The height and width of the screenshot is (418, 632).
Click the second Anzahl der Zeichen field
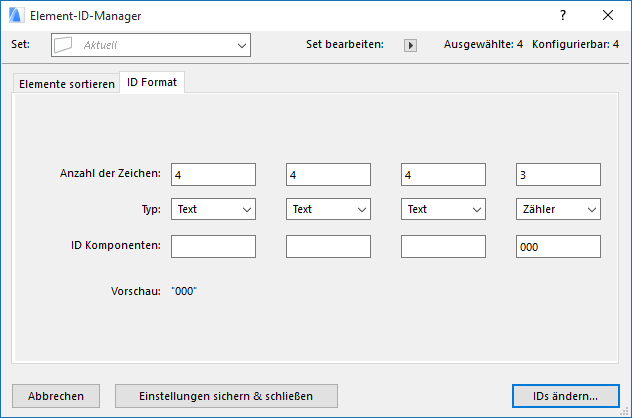328,175
